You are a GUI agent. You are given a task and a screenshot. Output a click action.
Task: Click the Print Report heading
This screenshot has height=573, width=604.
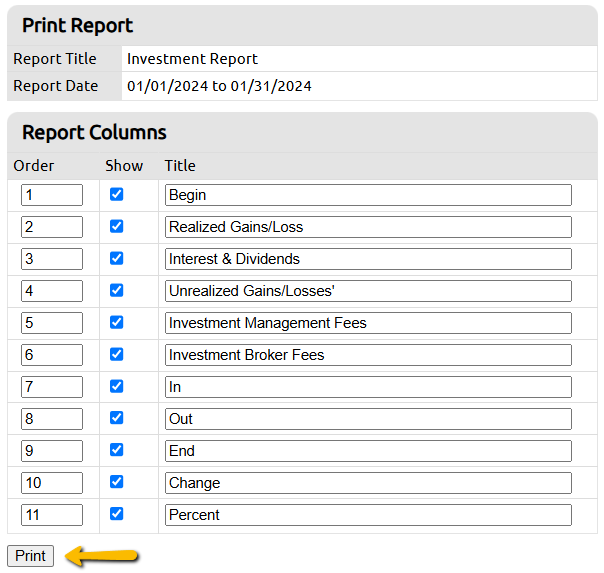tap(77, 26)
